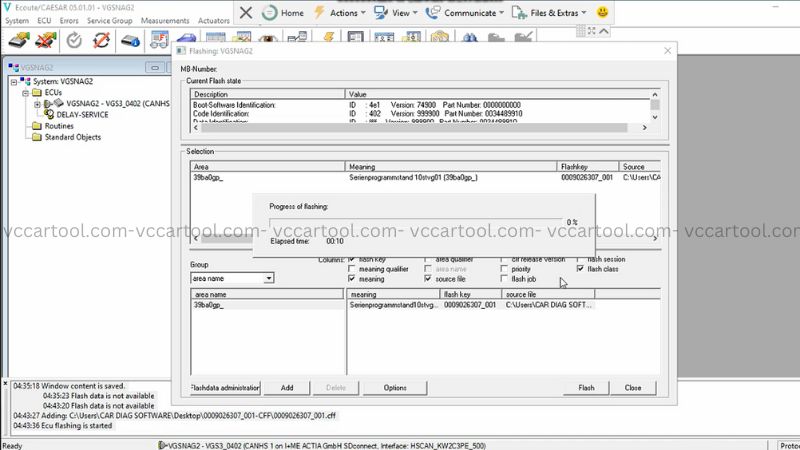Viewport: 800px width, 450px height.
Task: Enable the cff release version checkbox
Action: [504, 259]
